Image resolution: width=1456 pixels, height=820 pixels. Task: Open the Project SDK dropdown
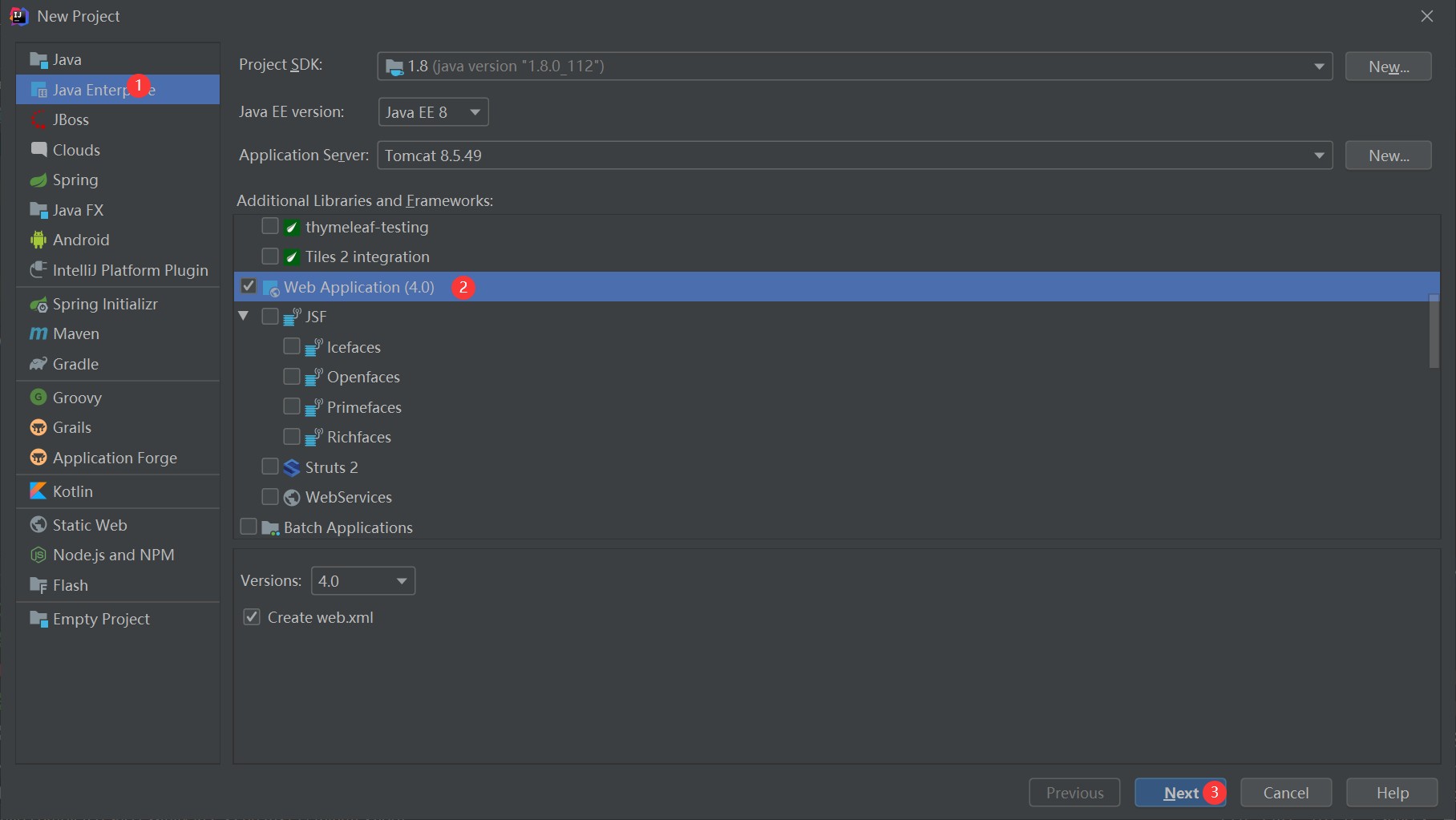pyautogui.click(x=855, y=66)
